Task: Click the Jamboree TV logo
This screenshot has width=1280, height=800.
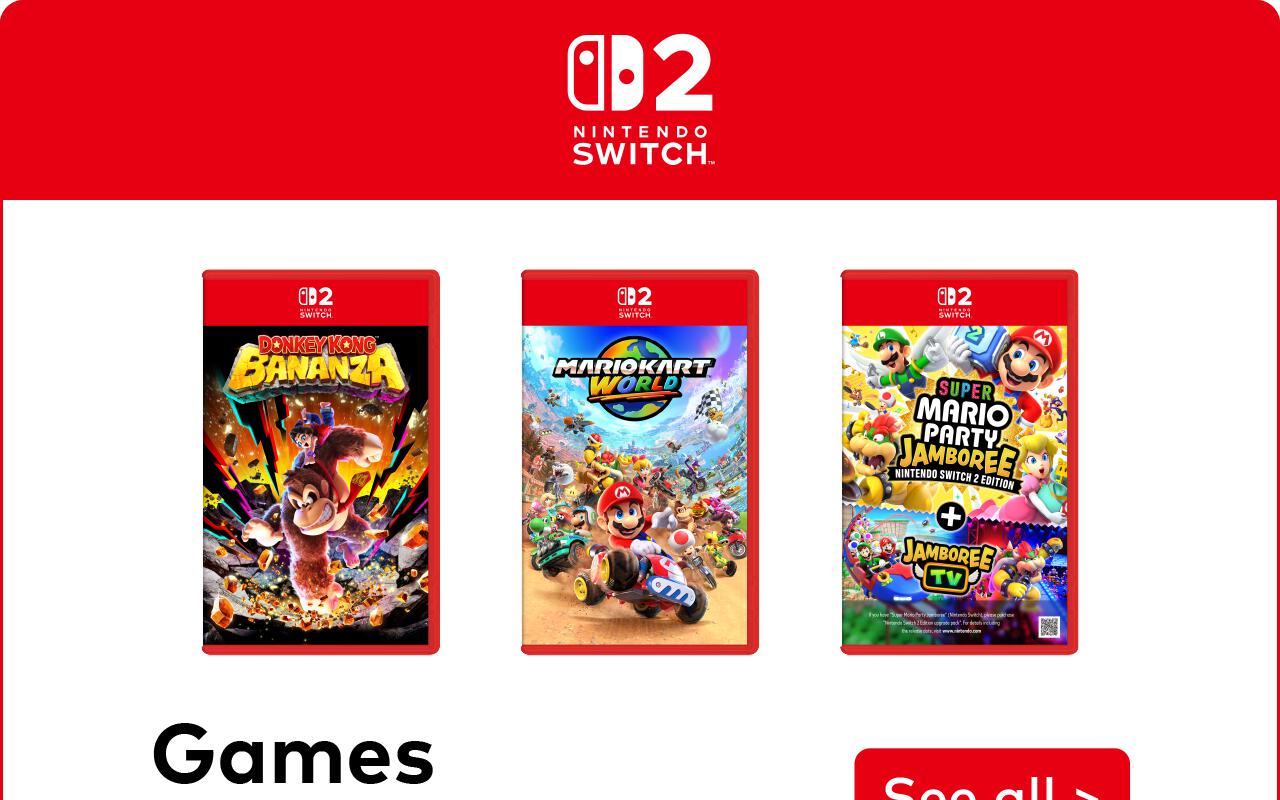Action: (x=948, y=566)
